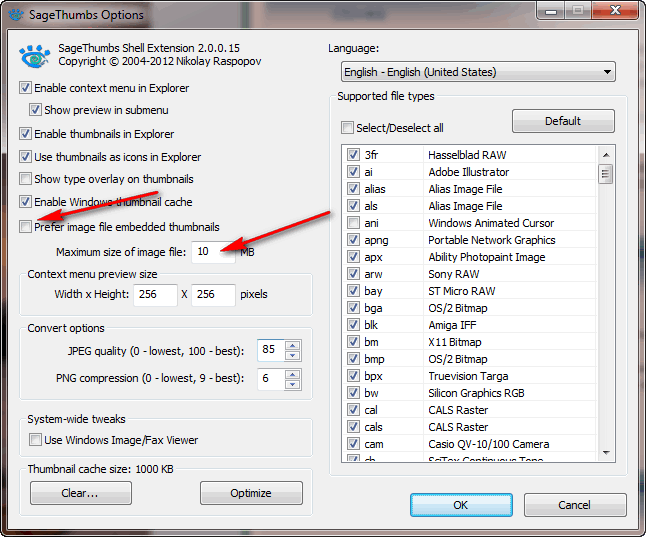
Task: Enable Use Windows Image/Fax Viewer
Action: coord(35,440)
